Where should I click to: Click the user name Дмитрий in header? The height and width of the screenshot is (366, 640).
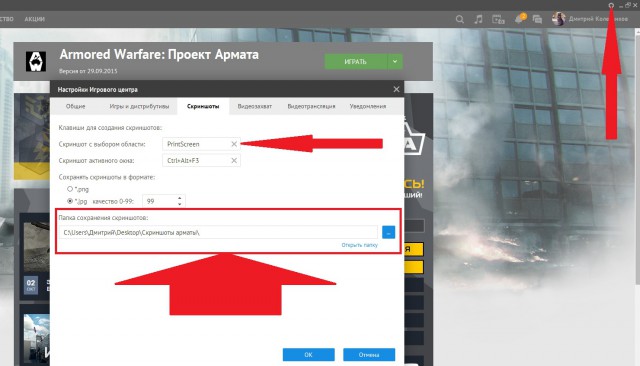[x=598, y=19]
